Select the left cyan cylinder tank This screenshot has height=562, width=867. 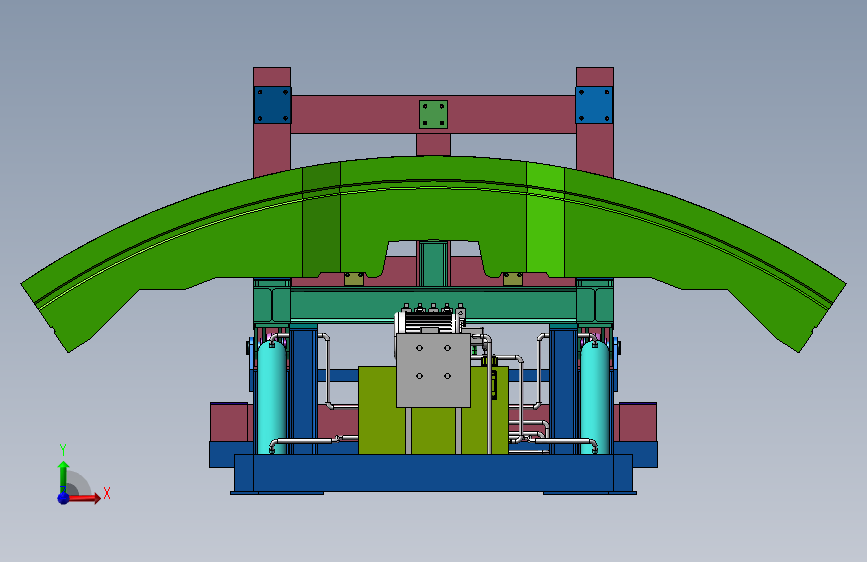271,396
